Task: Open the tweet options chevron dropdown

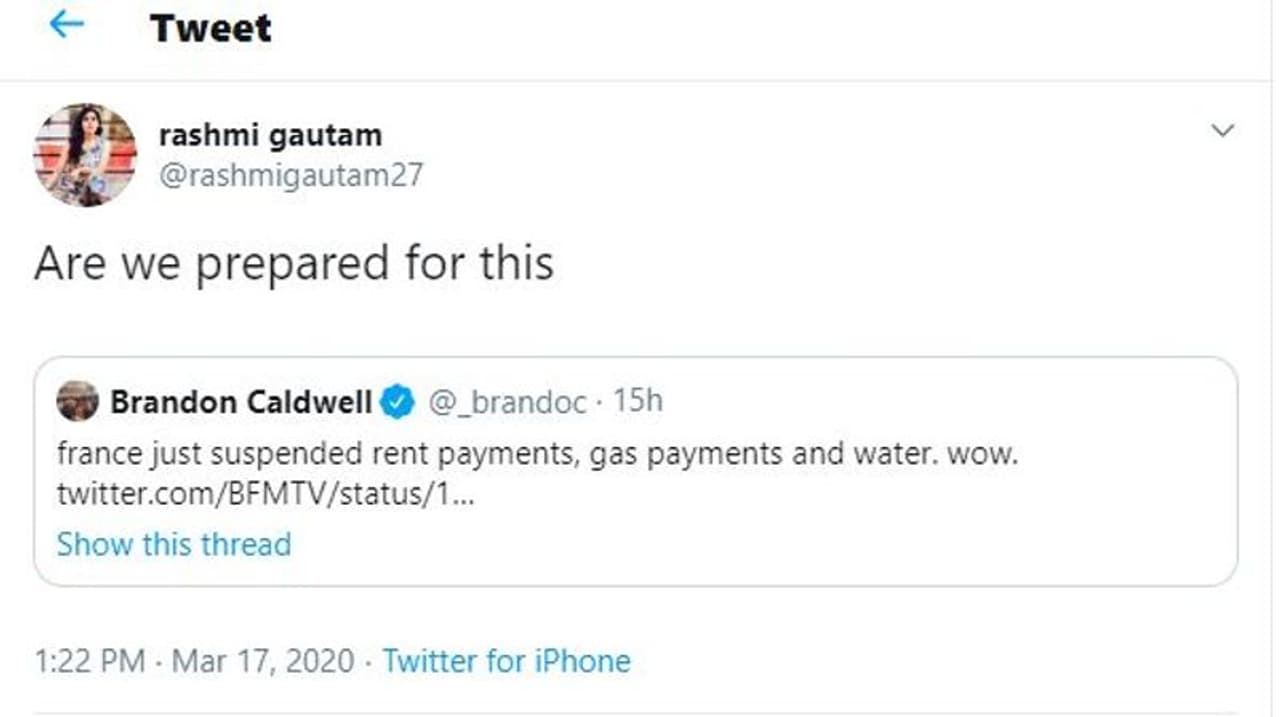Action: (1222, 131)
